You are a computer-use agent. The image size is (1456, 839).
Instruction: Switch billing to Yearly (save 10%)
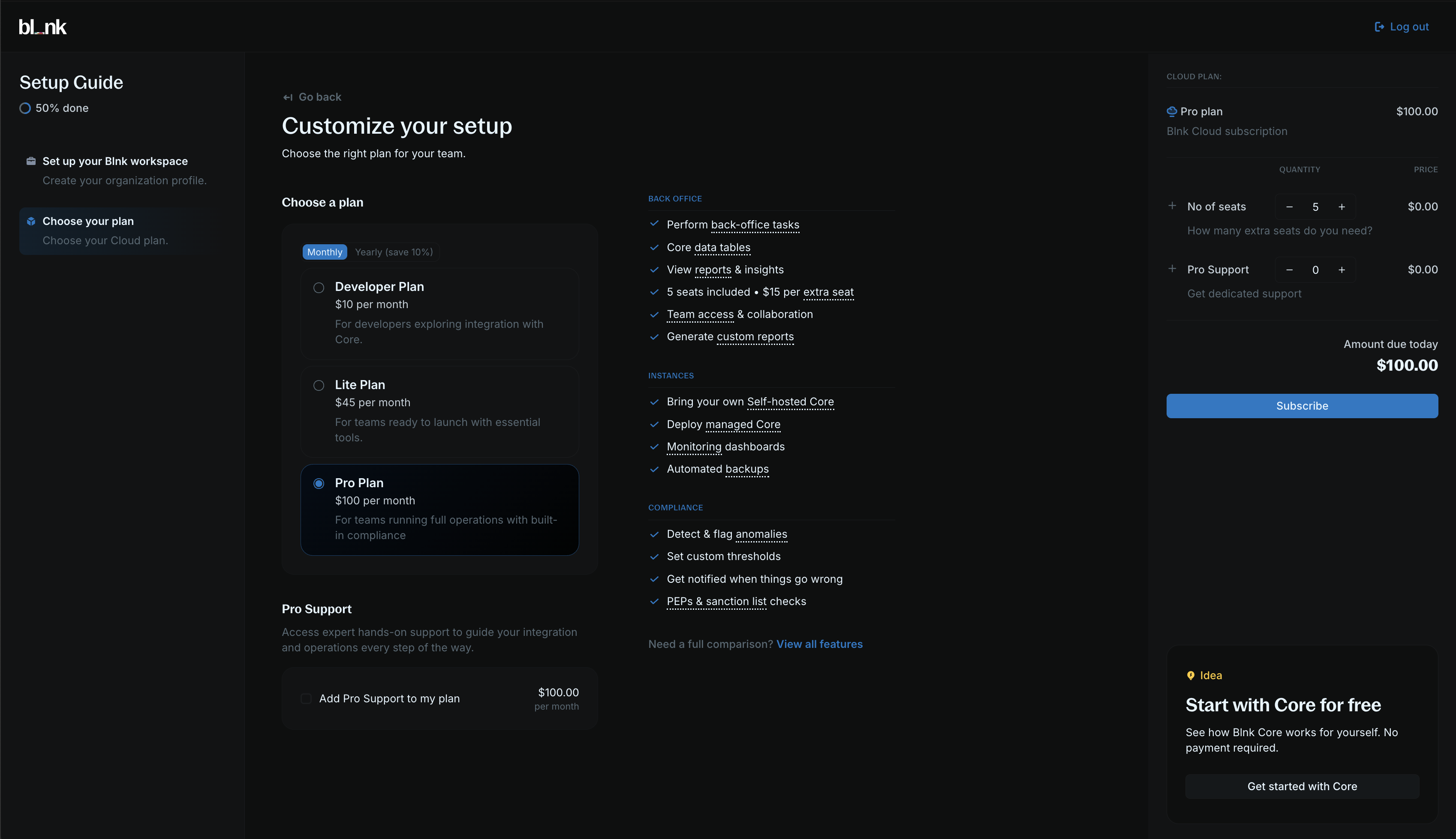[x=394, y=252]
